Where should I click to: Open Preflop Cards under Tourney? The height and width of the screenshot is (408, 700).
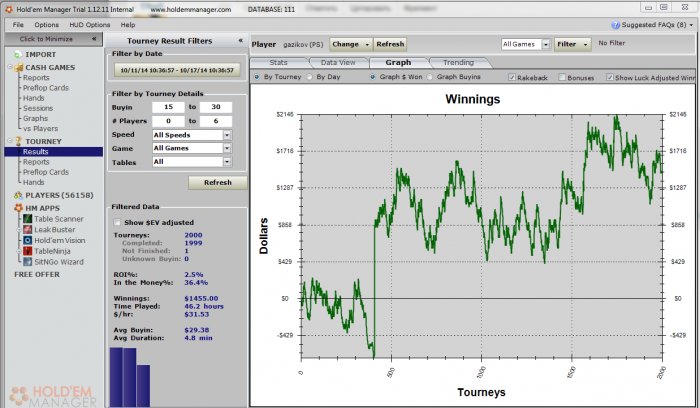click(x=46, y=172)
